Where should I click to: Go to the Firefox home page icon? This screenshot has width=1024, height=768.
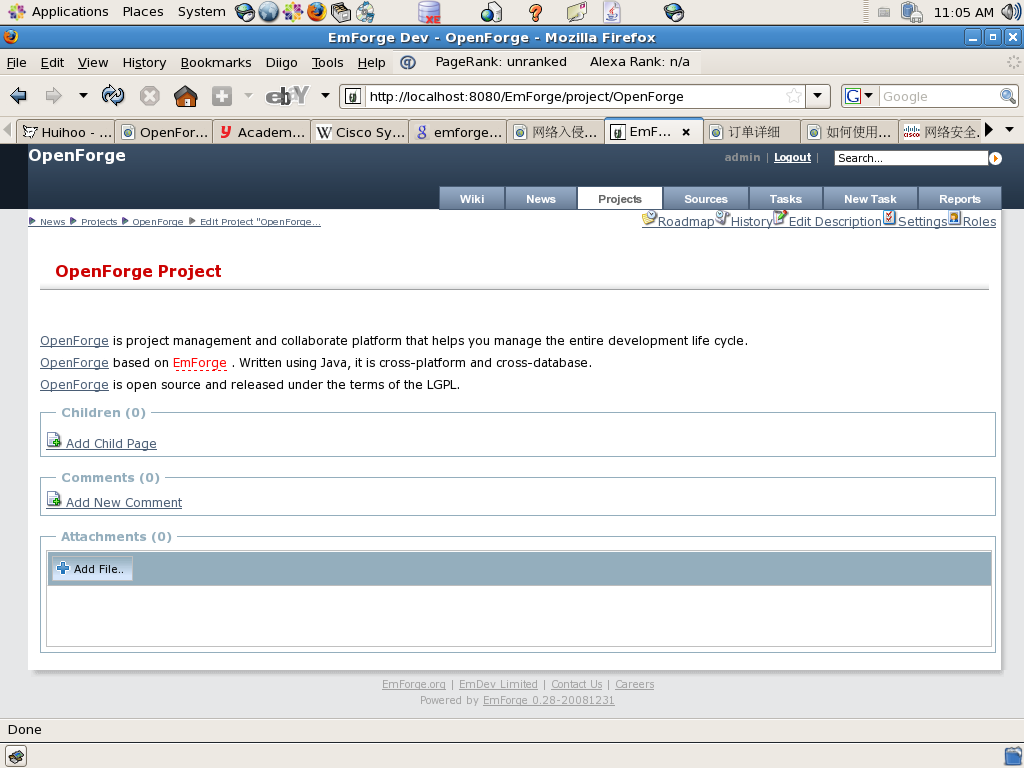coord(185,96)
